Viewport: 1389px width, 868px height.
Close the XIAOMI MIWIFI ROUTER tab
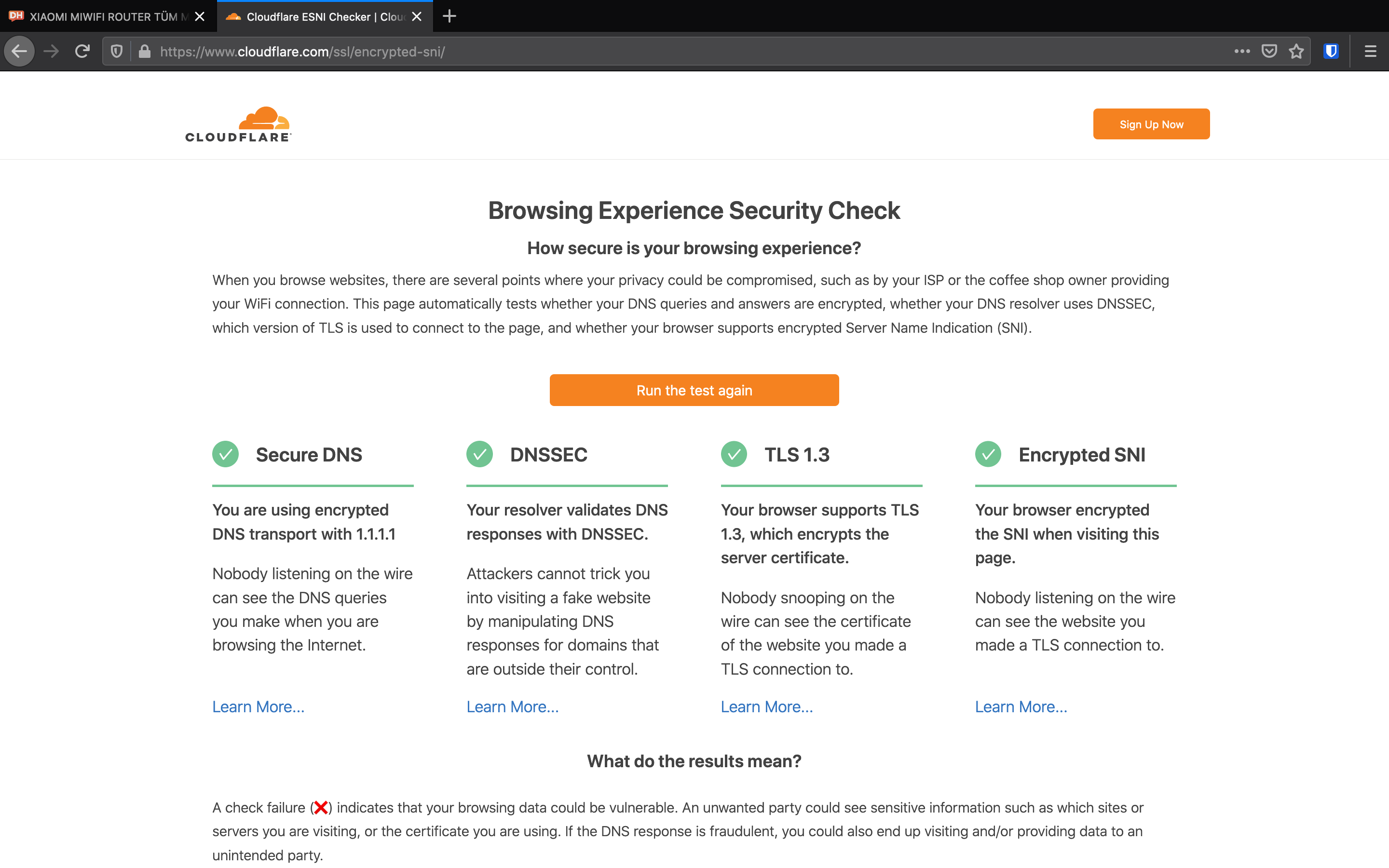(x=200, y=17)
